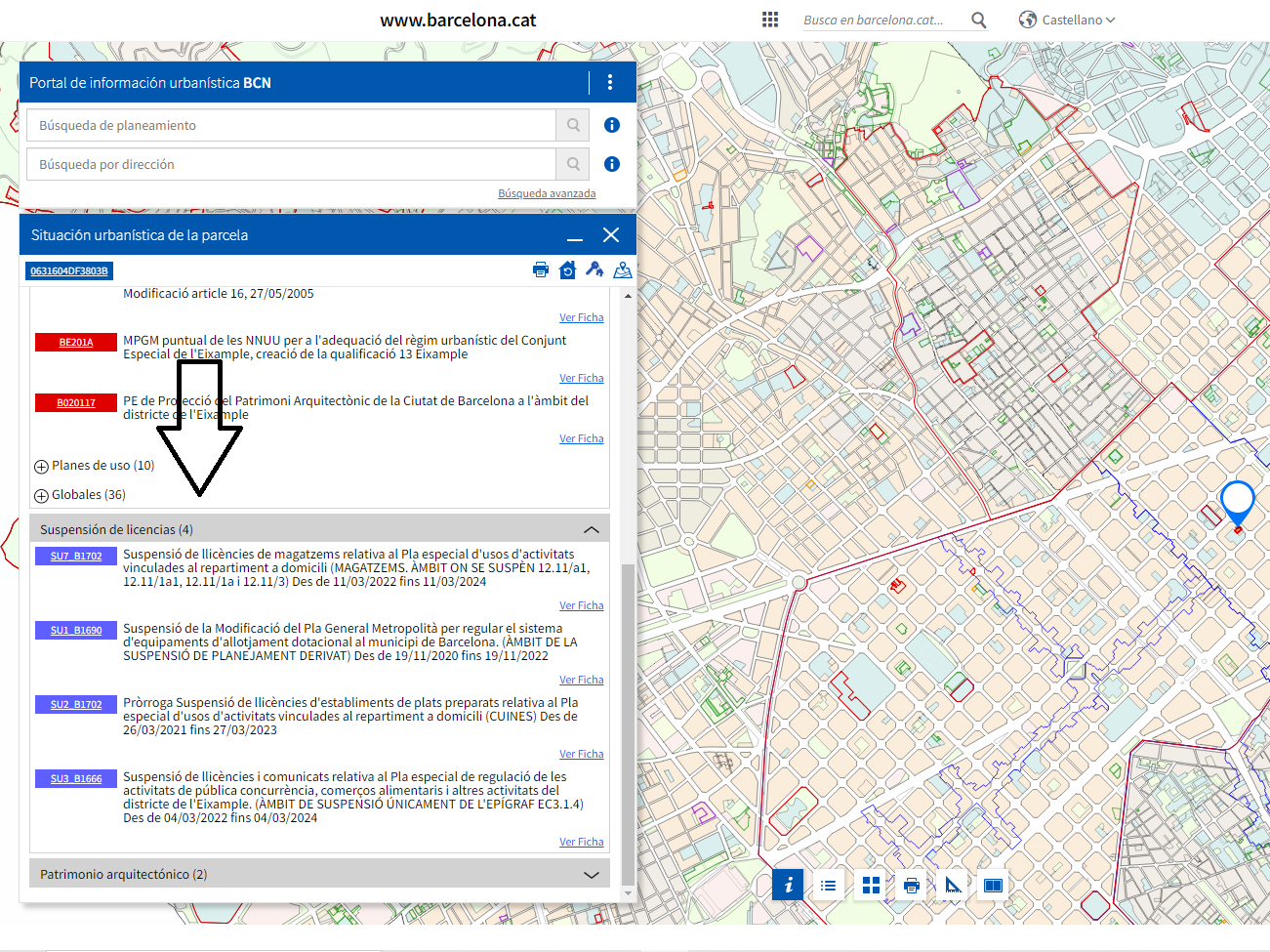Open the layer list tool on map
The width and height of the screenshot is (1270, 952).
(829, 886)
